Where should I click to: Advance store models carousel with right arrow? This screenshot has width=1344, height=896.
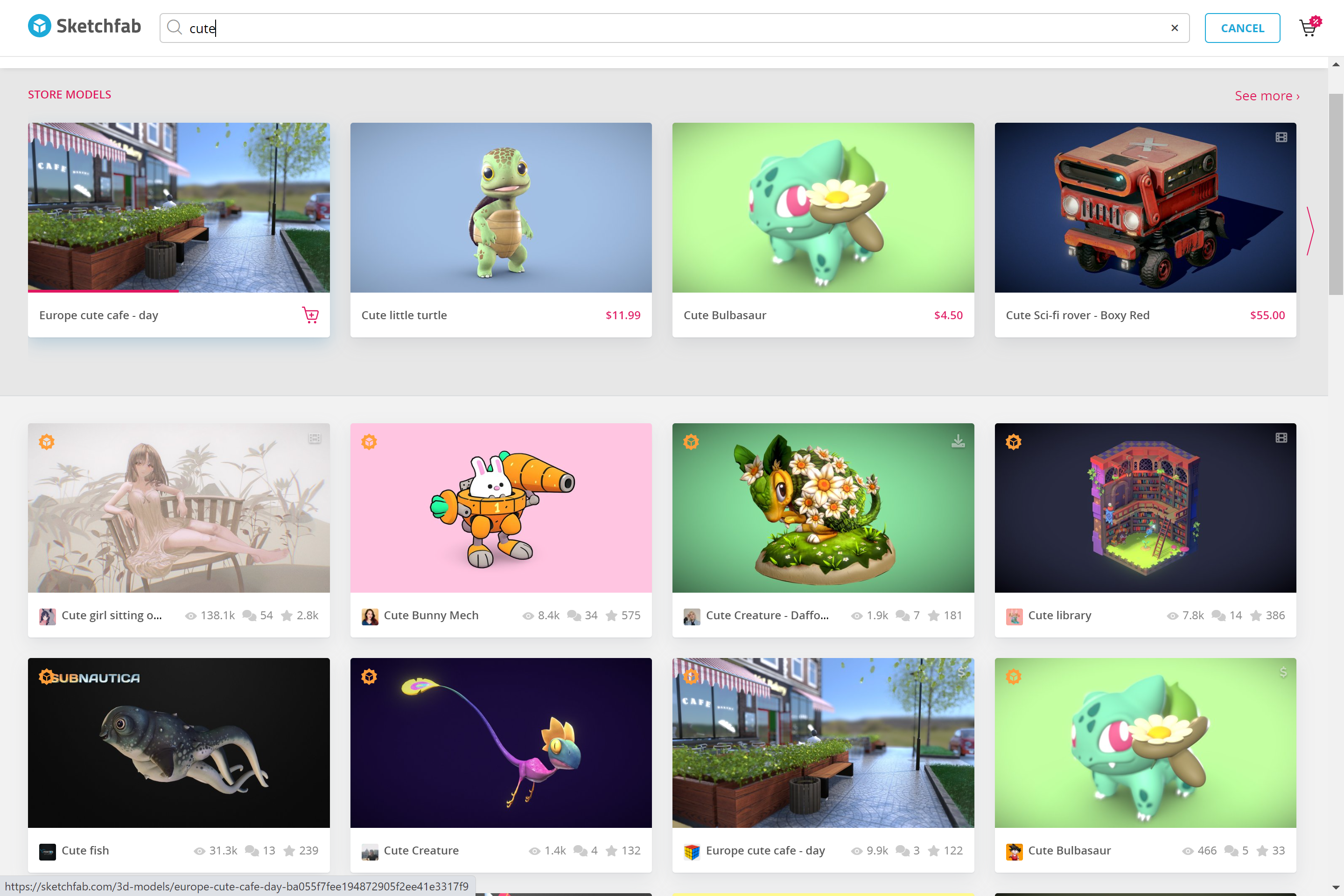click(1310, 231)
